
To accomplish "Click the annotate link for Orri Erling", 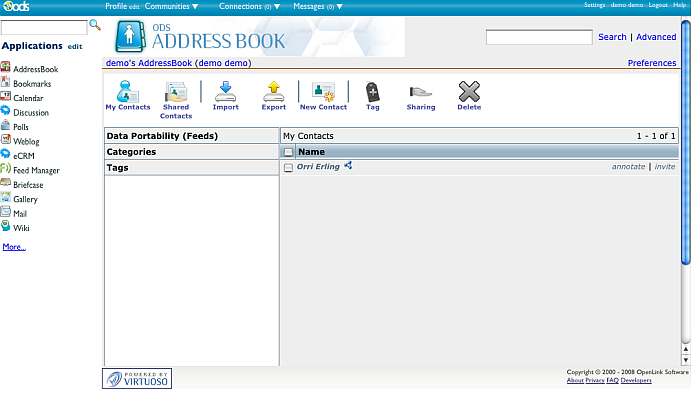I will click(x=628, y=167).
